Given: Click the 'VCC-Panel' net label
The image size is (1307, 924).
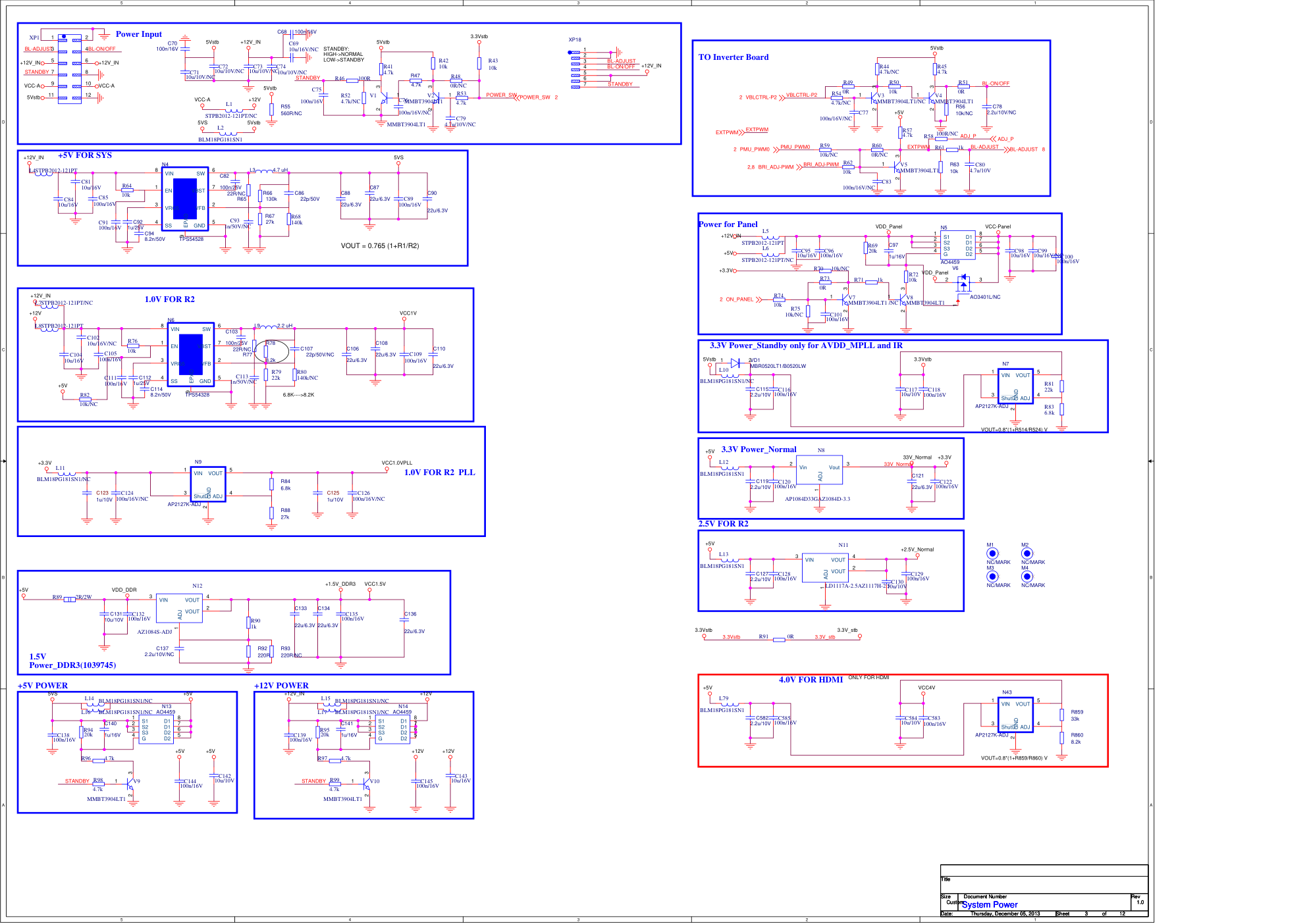Looking at the screenshot, I should (x=998, y=227).
